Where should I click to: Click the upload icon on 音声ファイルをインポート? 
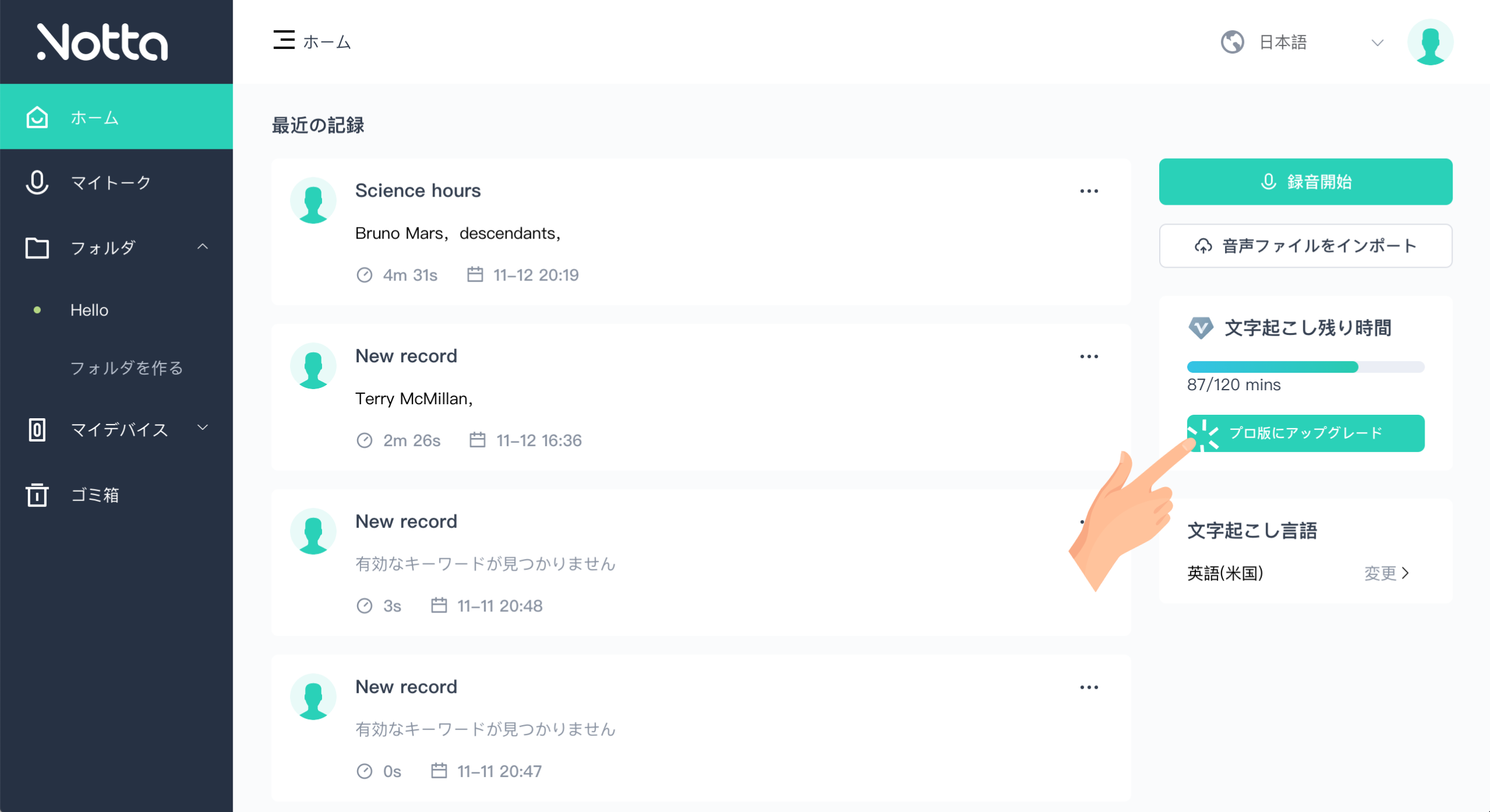[x=1204, y=246]
